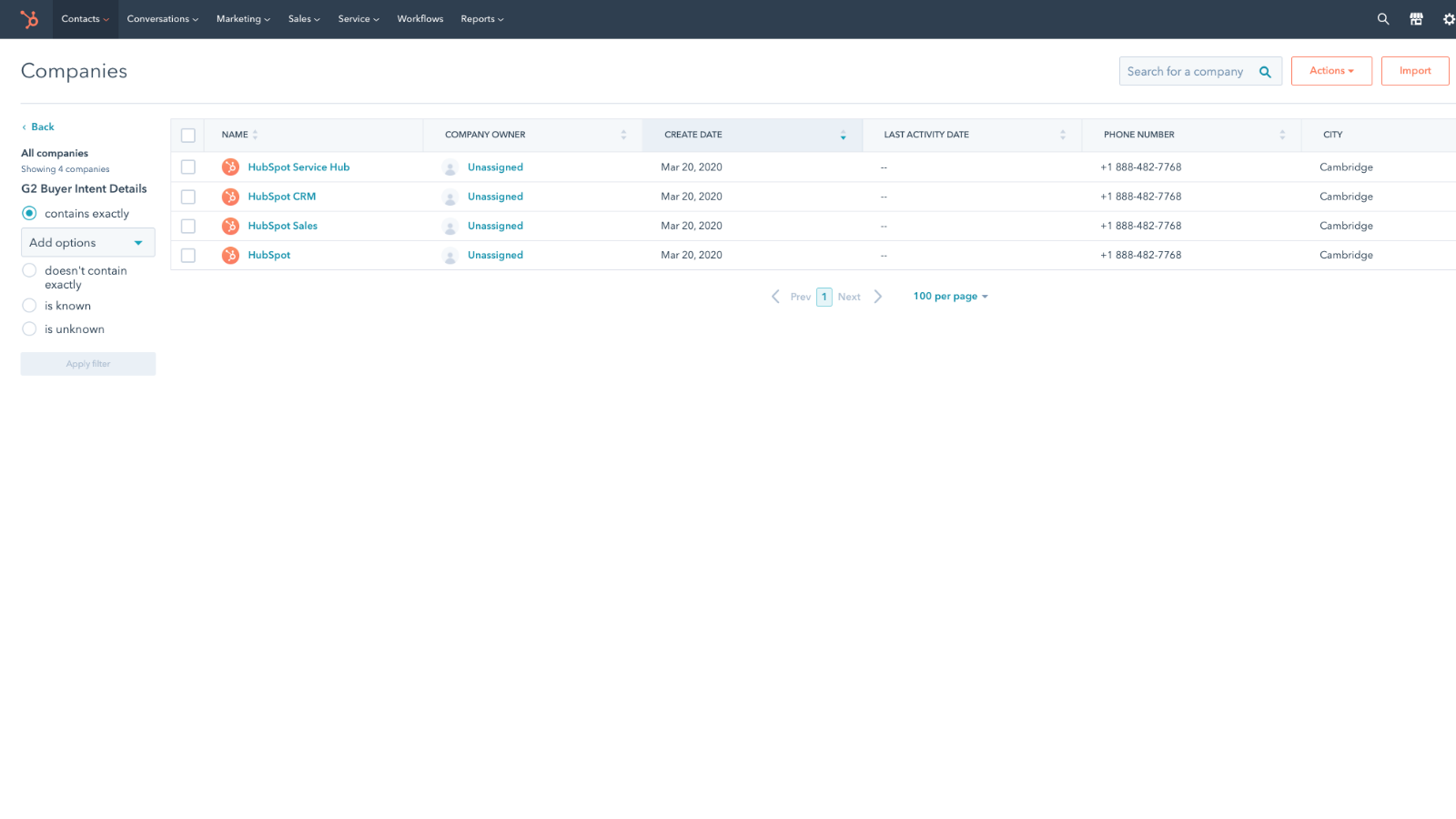
Task: Click the Apply filter button
Action: point(88,364)
